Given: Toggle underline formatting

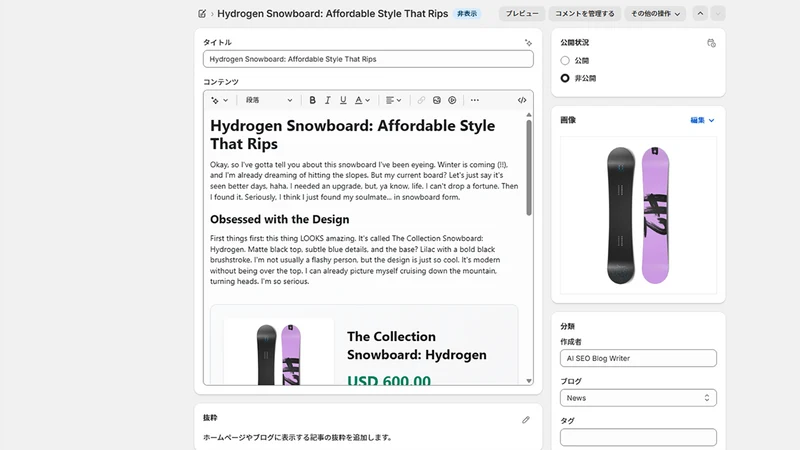Looking at the screenshot, I should (343, 101).
